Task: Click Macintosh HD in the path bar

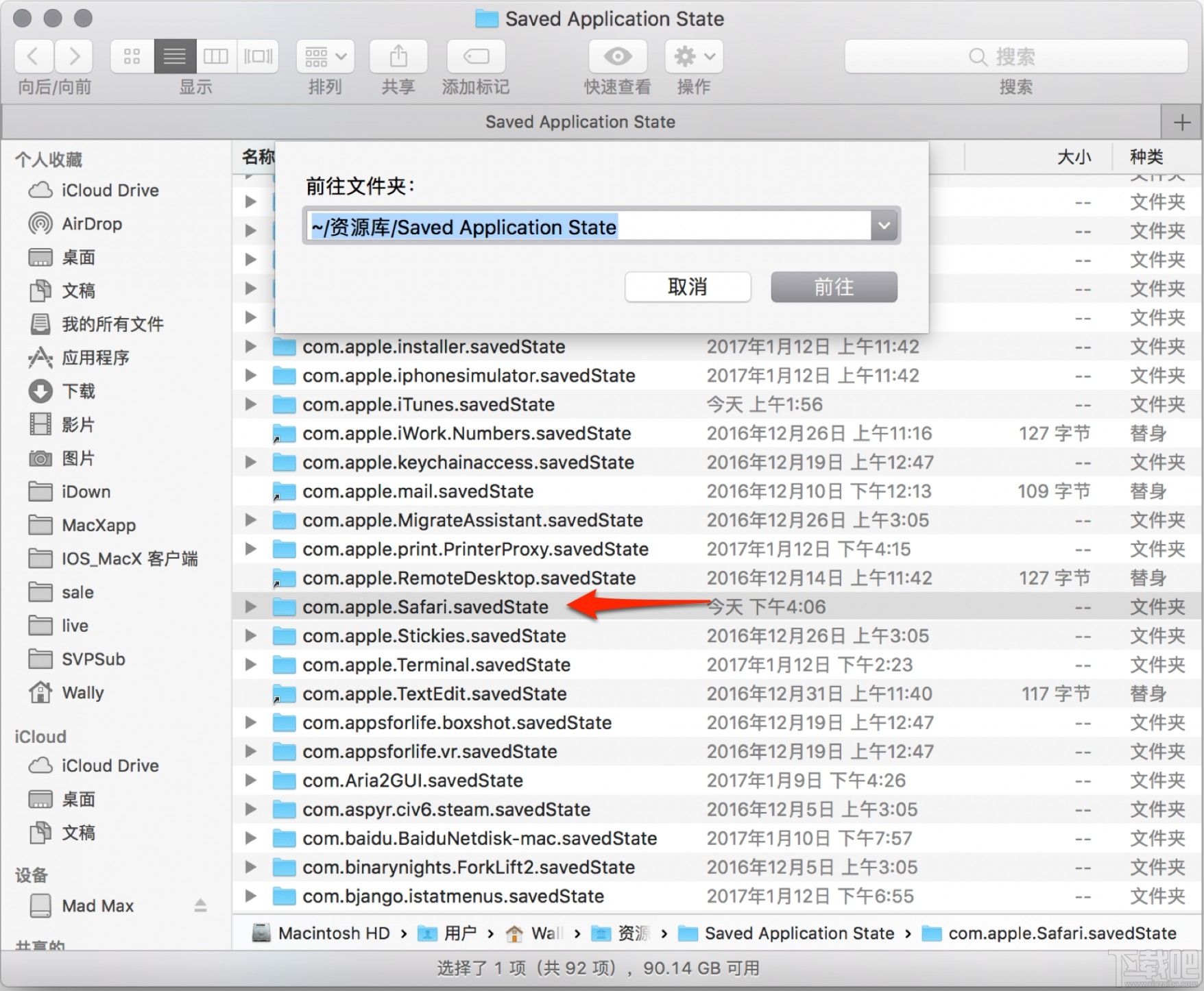Action: (333, 933)
